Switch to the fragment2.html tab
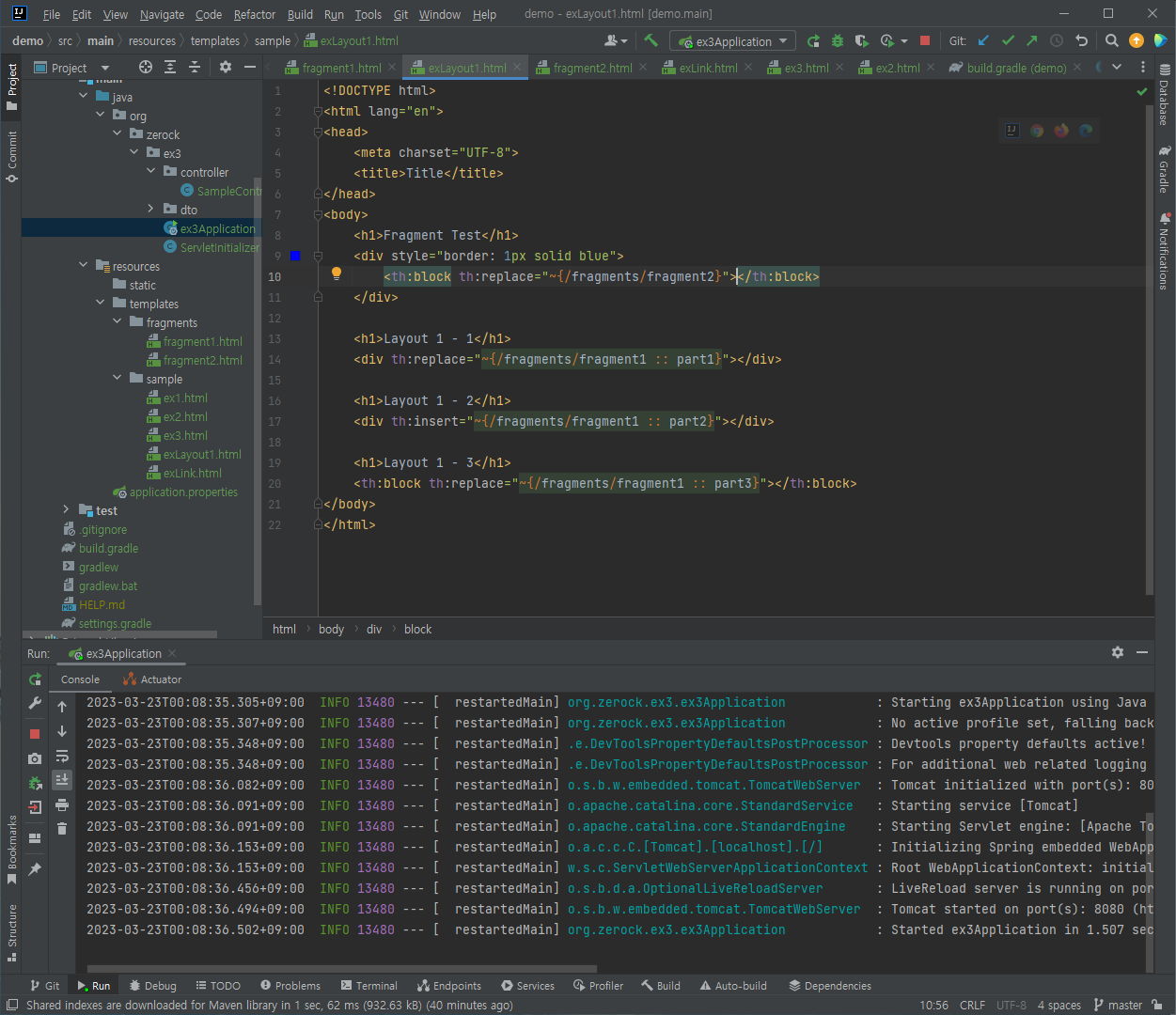The width and height of the screenshot is (1176, 1015). point(592,68)
